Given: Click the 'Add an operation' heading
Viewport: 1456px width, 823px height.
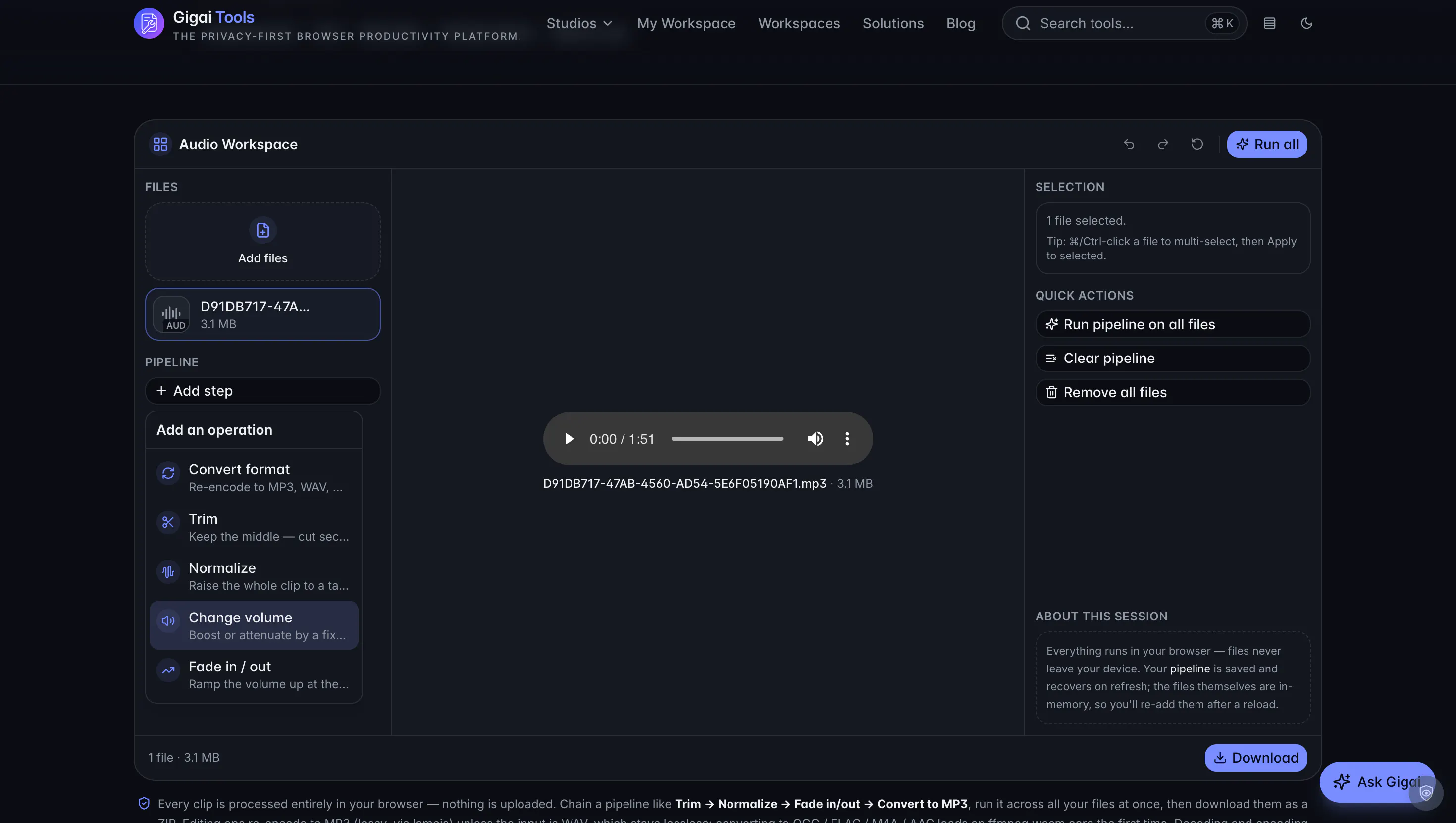Looking at the screenshot, I should (x=214, y=430).
